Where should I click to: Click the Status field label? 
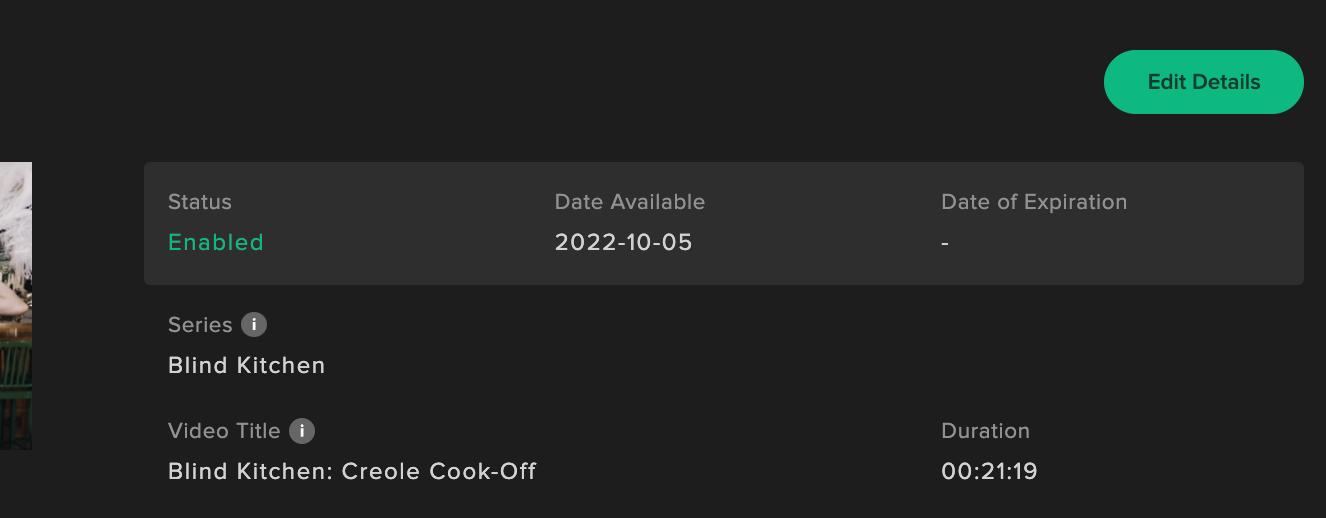(200, 202)
